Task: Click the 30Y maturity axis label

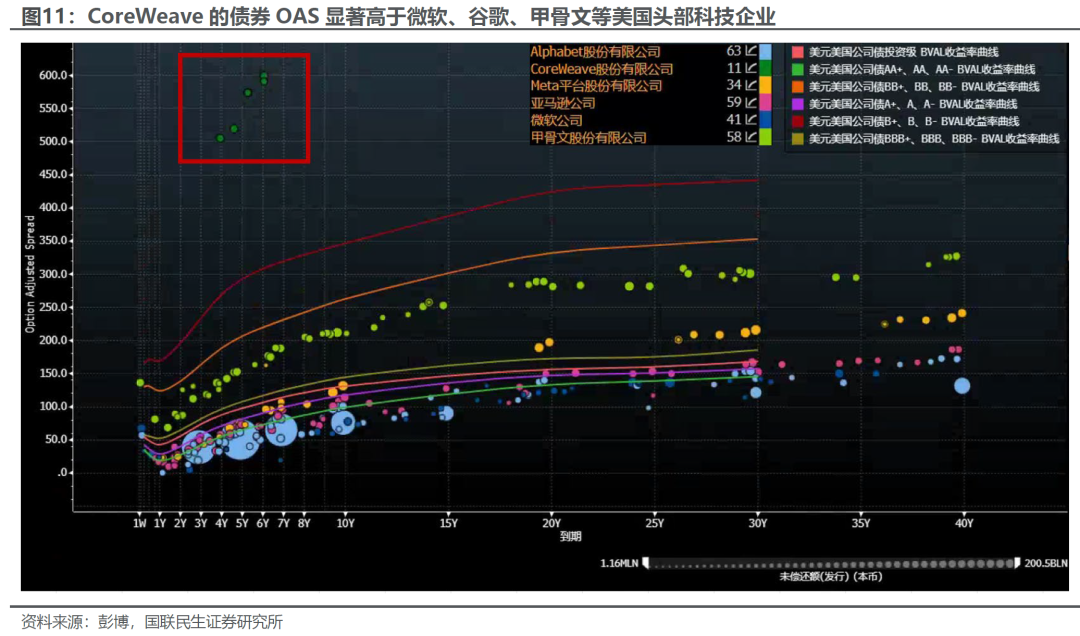Action: 758,524
